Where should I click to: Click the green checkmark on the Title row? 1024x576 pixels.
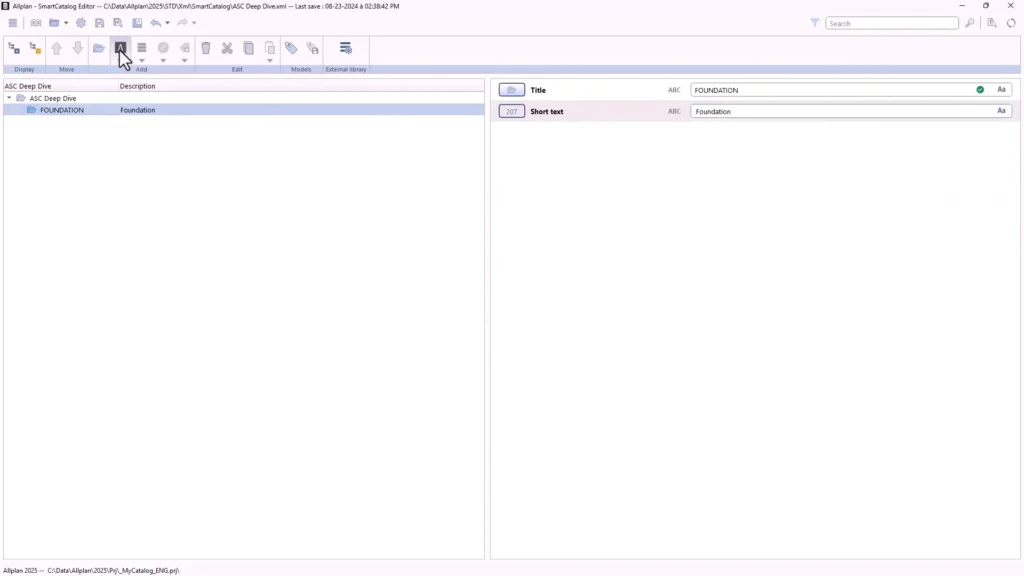coord(980,89)
